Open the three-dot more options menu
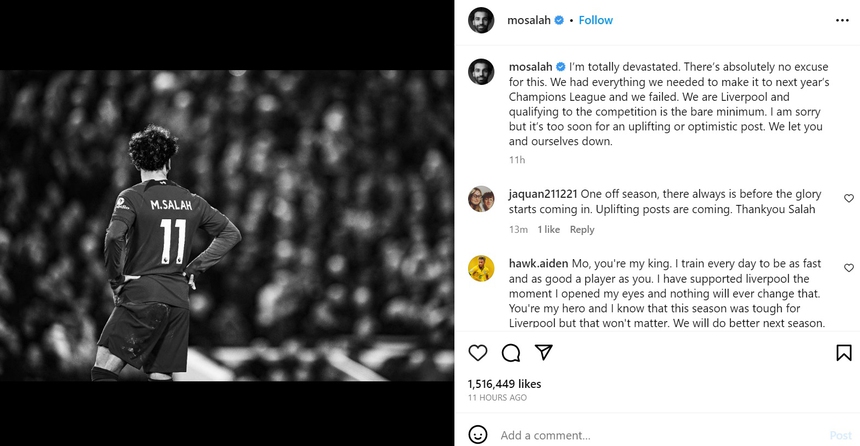The height and width of the screenshot is (446, 860). point(841,19)
